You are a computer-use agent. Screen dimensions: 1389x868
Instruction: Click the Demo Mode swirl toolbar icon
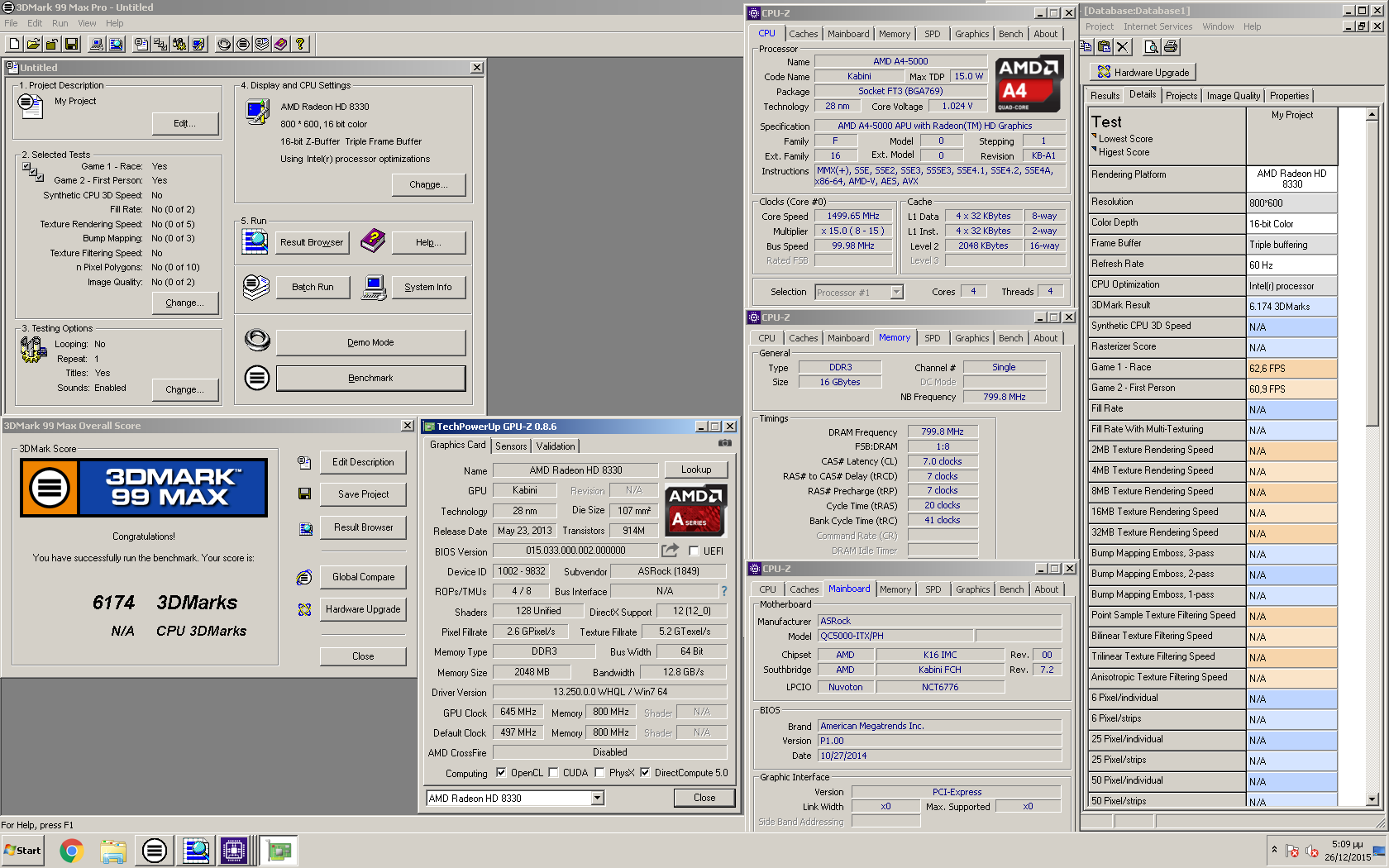tap(224, 44)
